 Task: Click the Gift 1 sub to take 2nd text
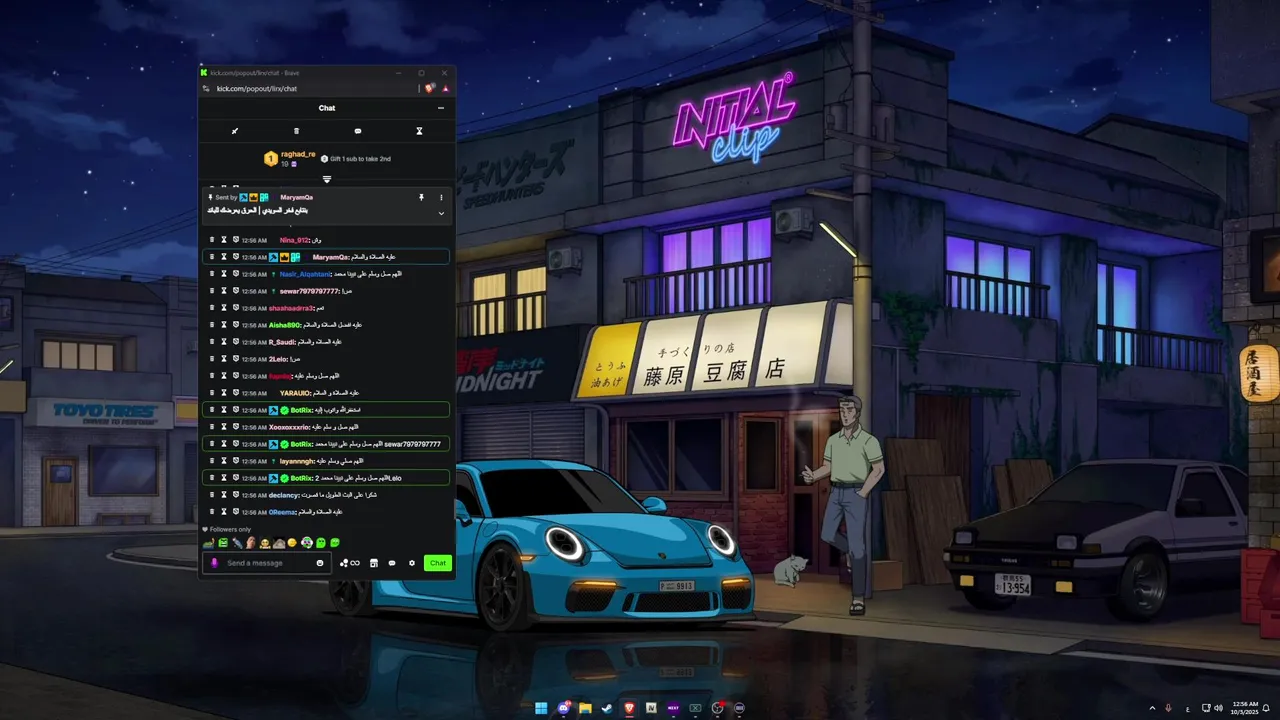360,159
